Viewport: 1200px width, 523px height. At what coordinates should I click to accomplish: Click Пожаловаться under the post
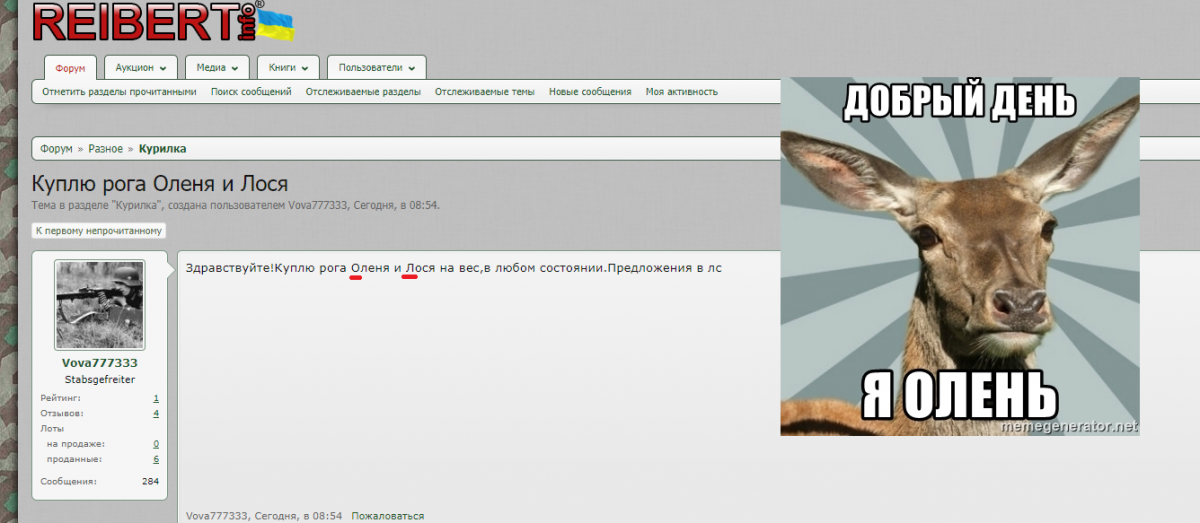click(387, 516)
